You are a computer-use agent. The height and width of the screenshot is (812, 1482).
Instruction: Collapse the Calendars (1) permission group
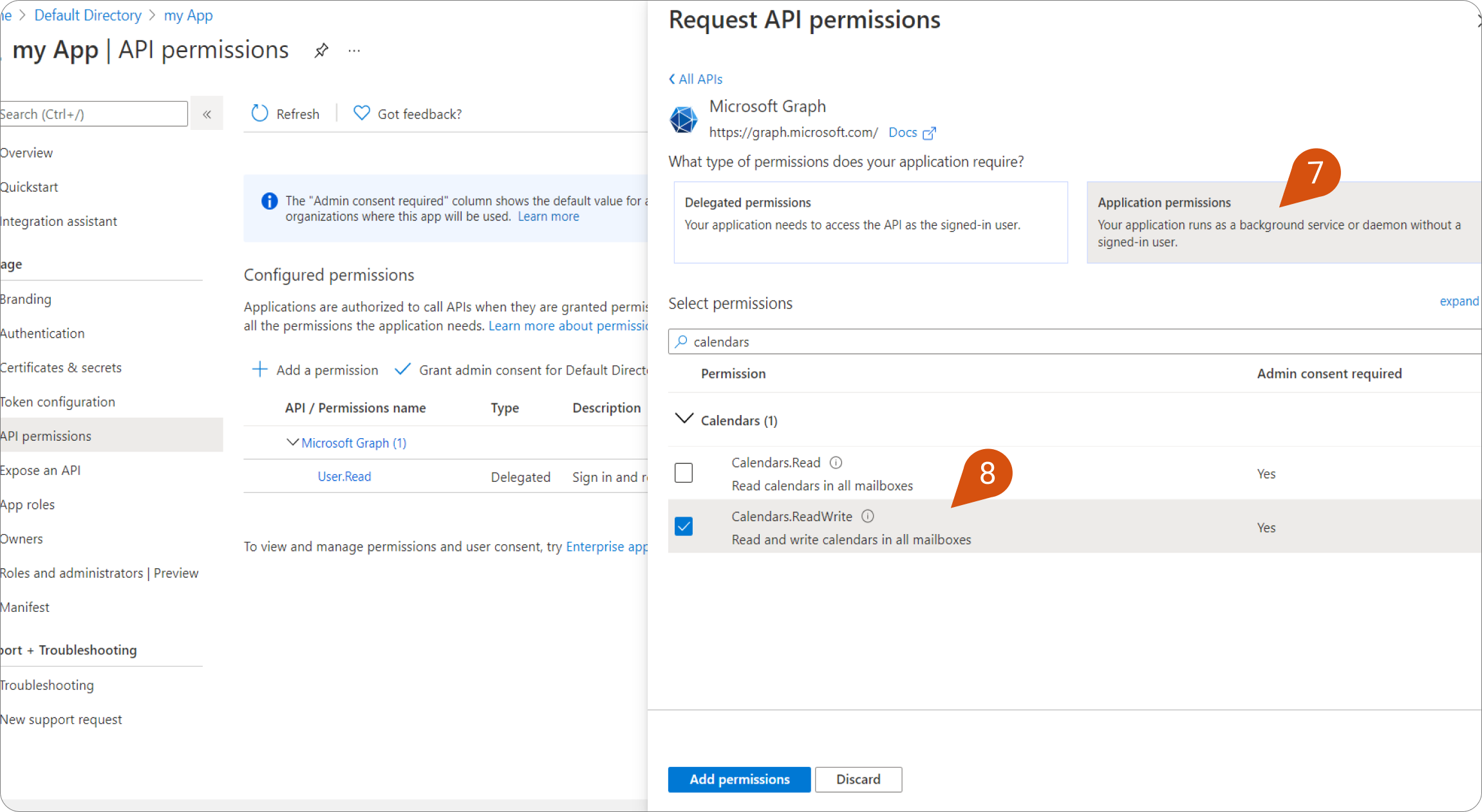(684, 419)
